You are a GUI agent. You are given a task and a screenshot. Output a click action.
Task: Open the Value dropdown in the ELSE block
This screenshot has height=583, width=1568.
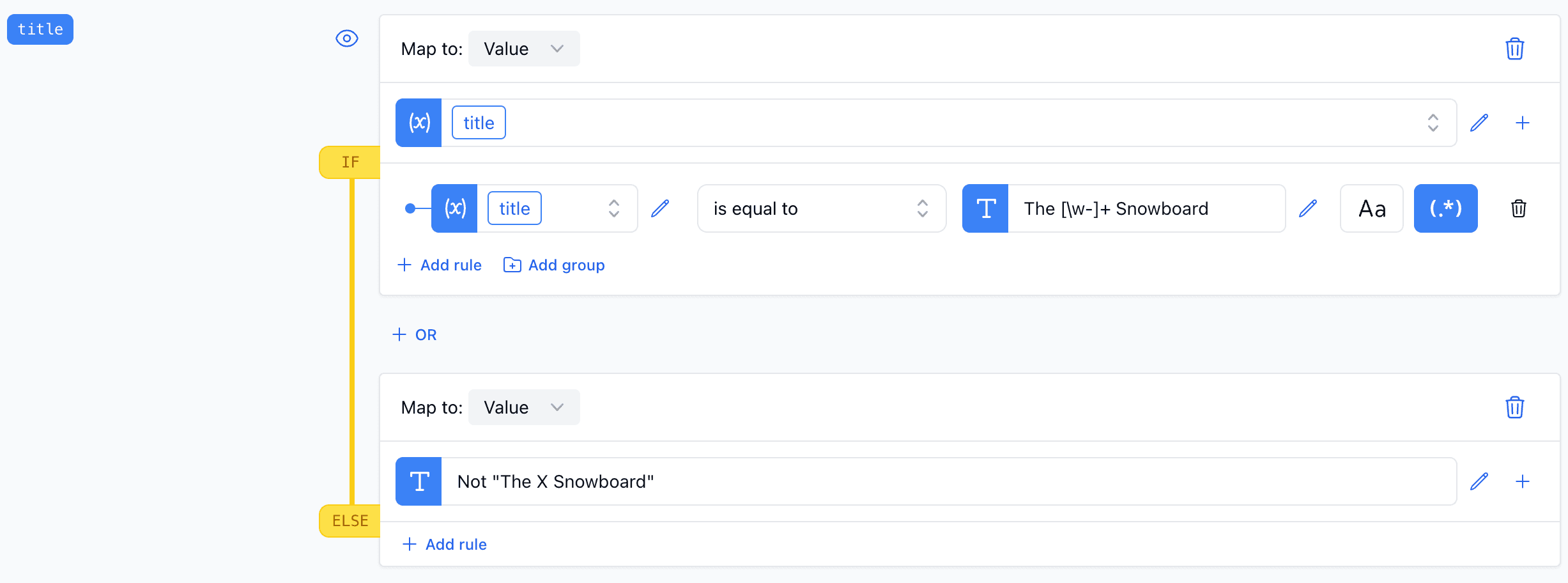[x=523, y=407]
